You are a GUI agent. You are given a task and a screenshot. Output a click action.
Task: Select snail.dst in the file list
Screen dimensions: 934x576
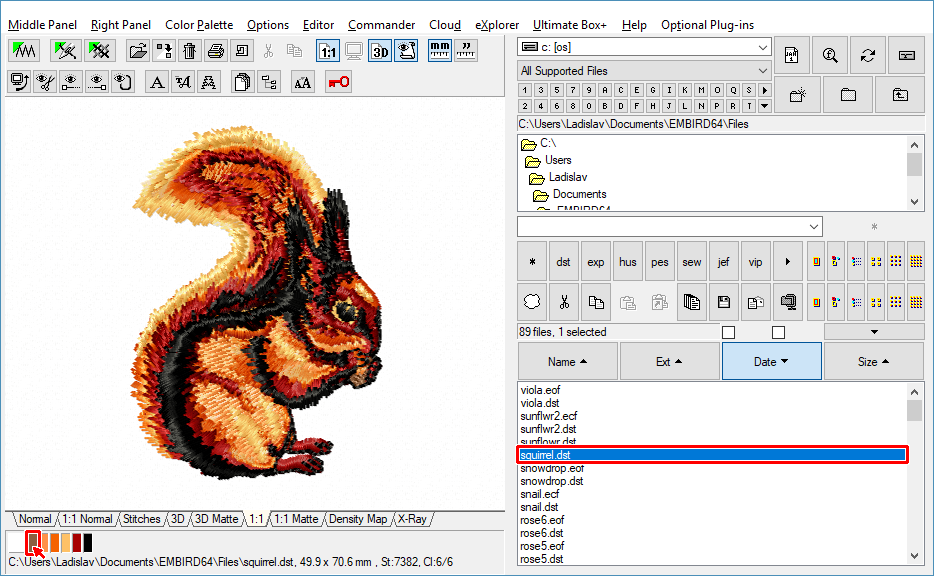539,507
